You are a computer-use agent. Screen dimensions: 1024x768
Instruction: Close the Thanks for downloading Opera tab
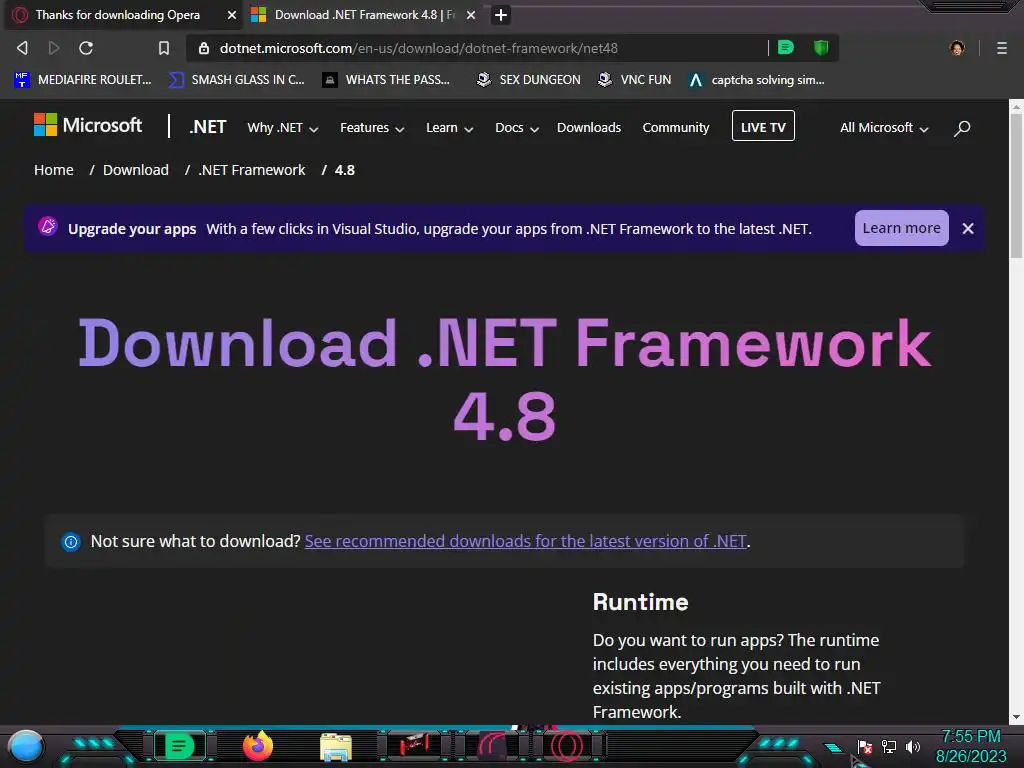tap(232, 14)
